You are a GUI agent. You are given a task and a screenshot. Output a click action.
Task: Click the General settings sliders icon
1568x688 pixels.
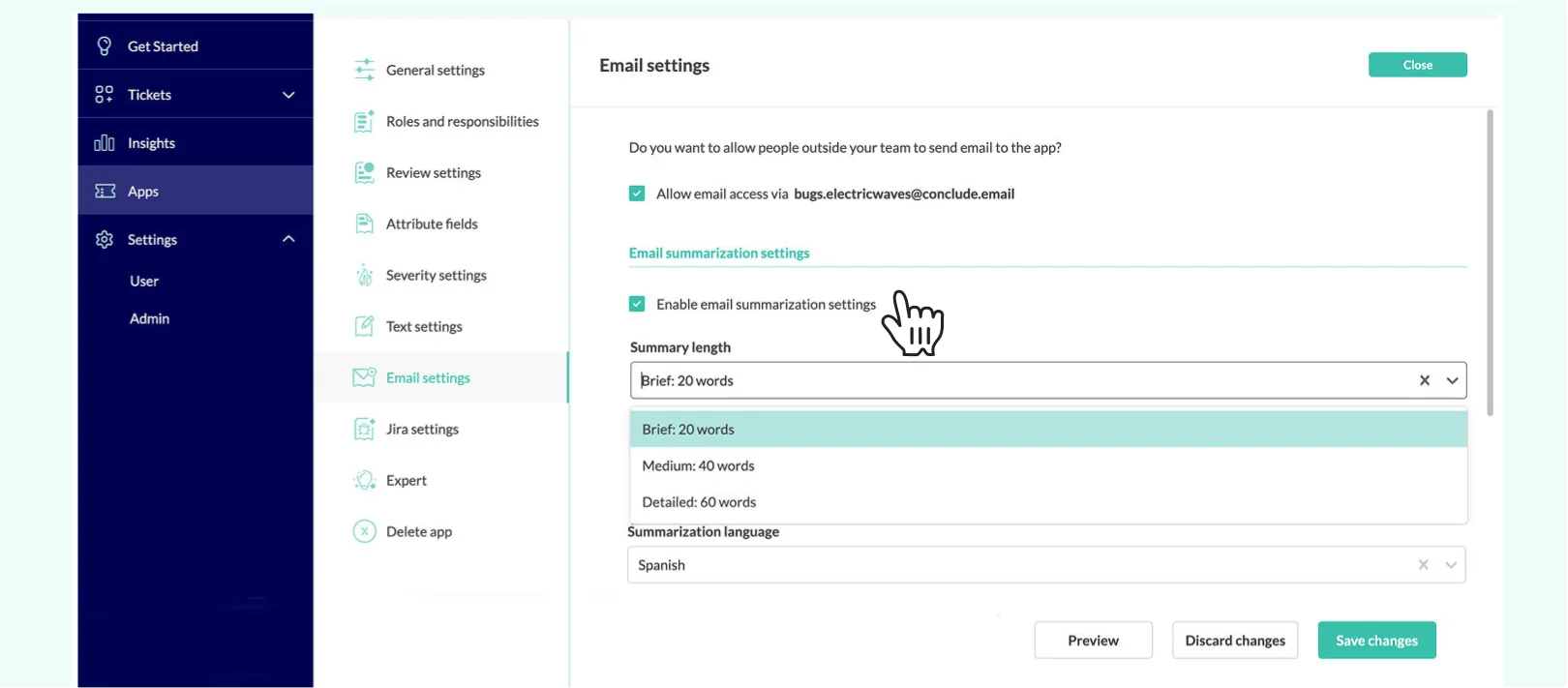(364, 70)
